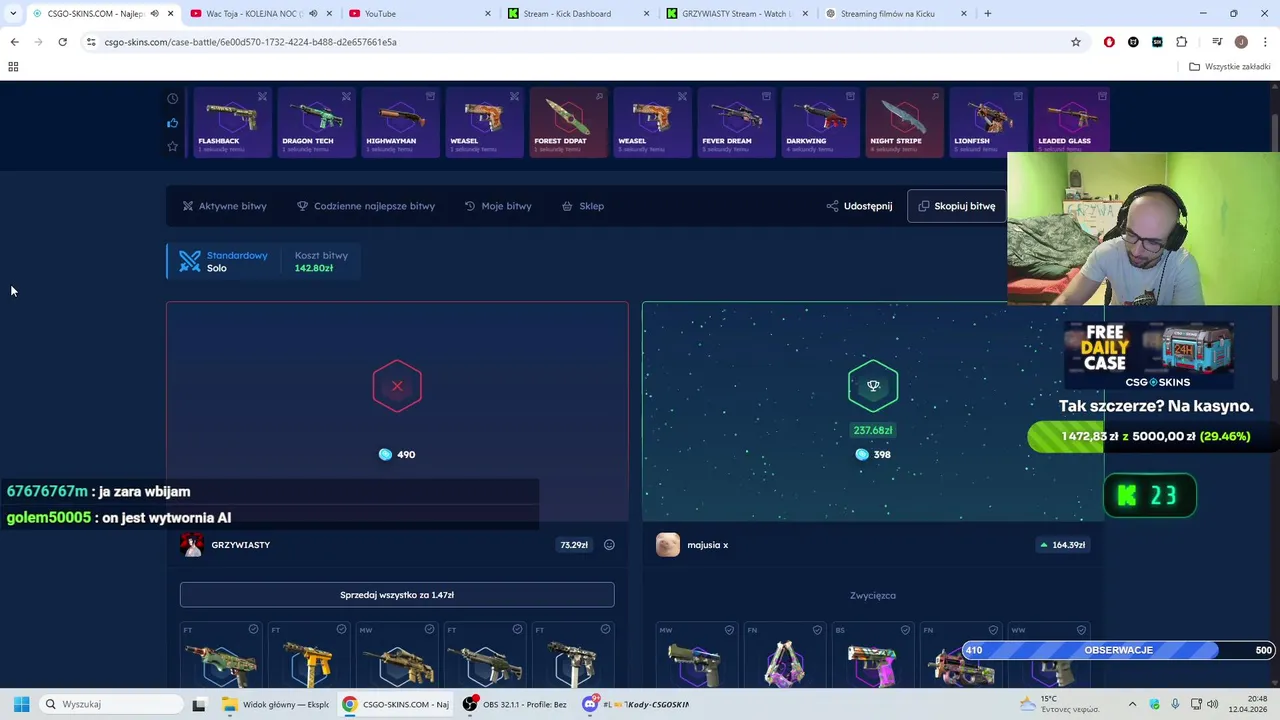Screen dimensions: 1280x720
Task: Click Skopiuj bitwę button
Action: click(957, 206)
